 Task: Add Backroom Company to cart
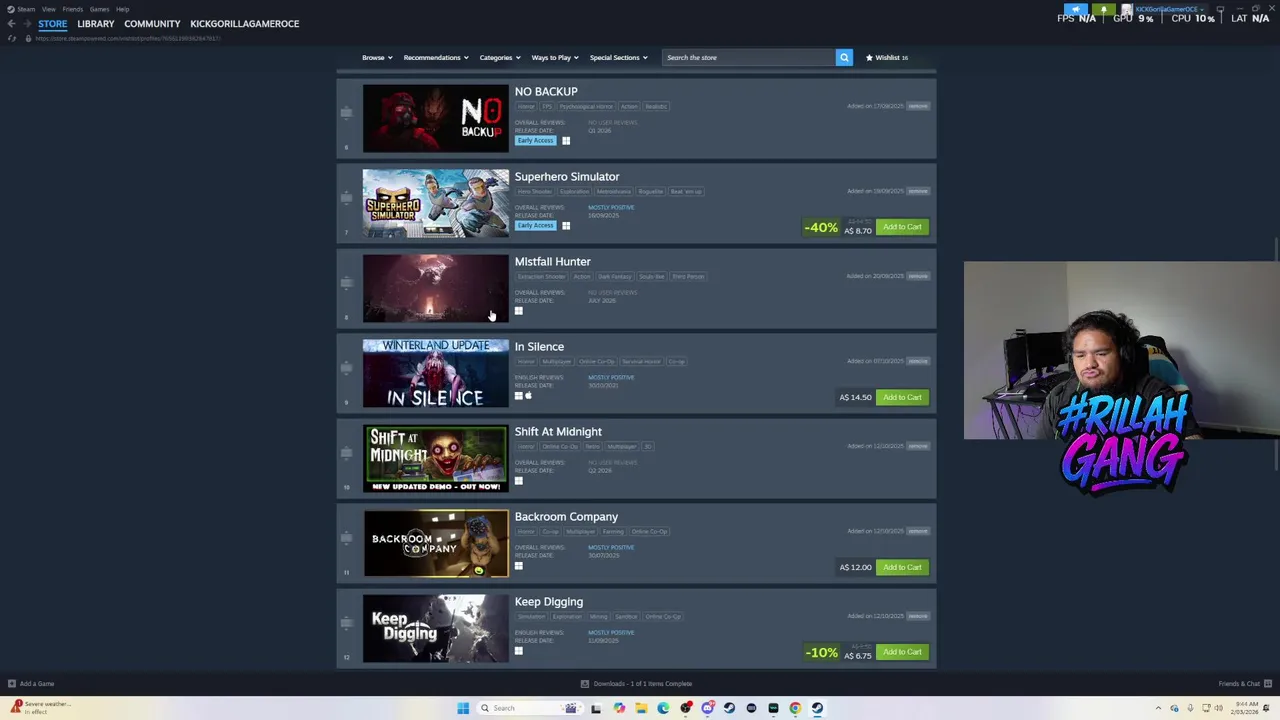(902, 567)
